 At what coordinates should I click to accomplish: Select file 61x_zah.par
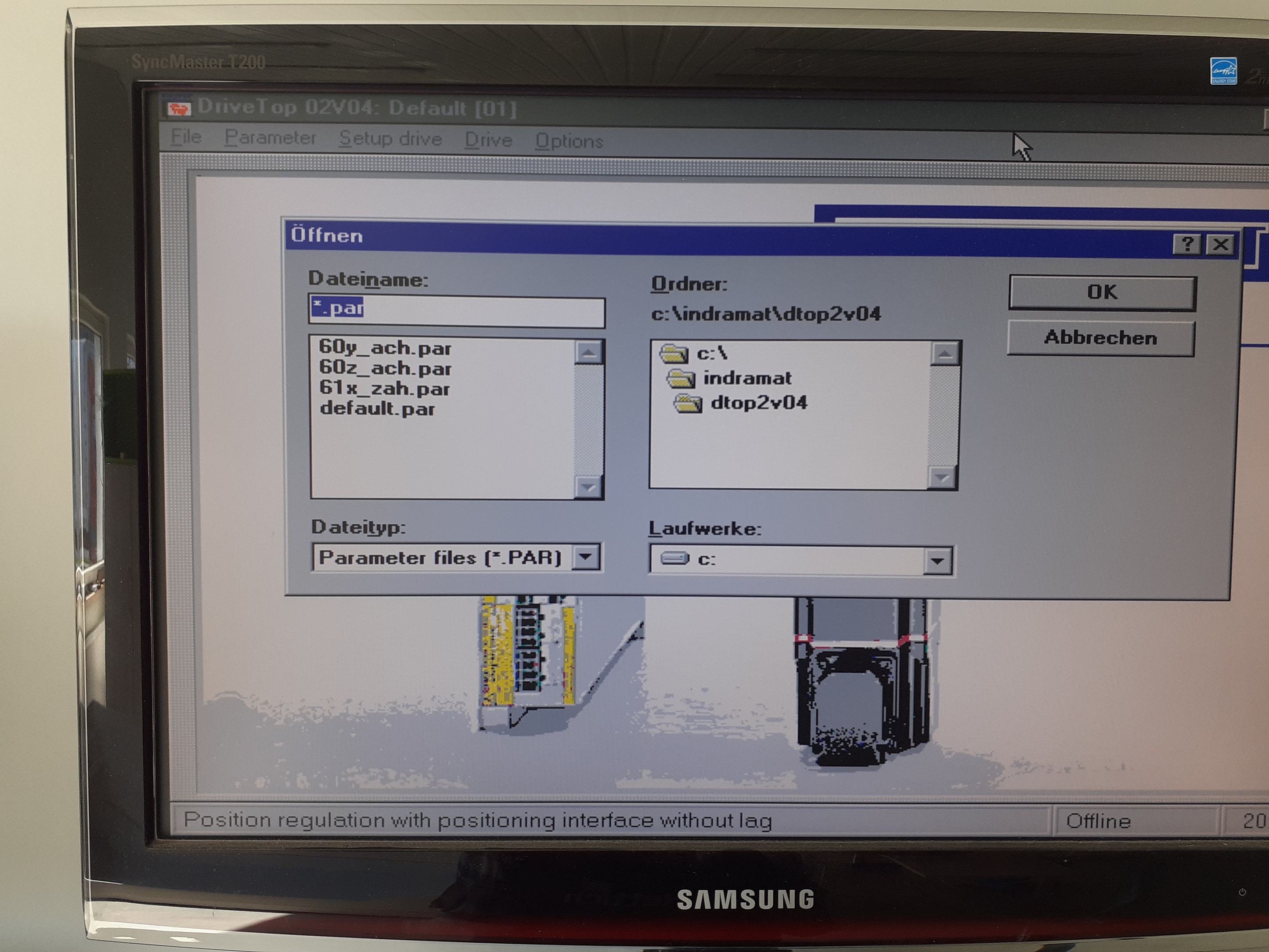point(384,389)
